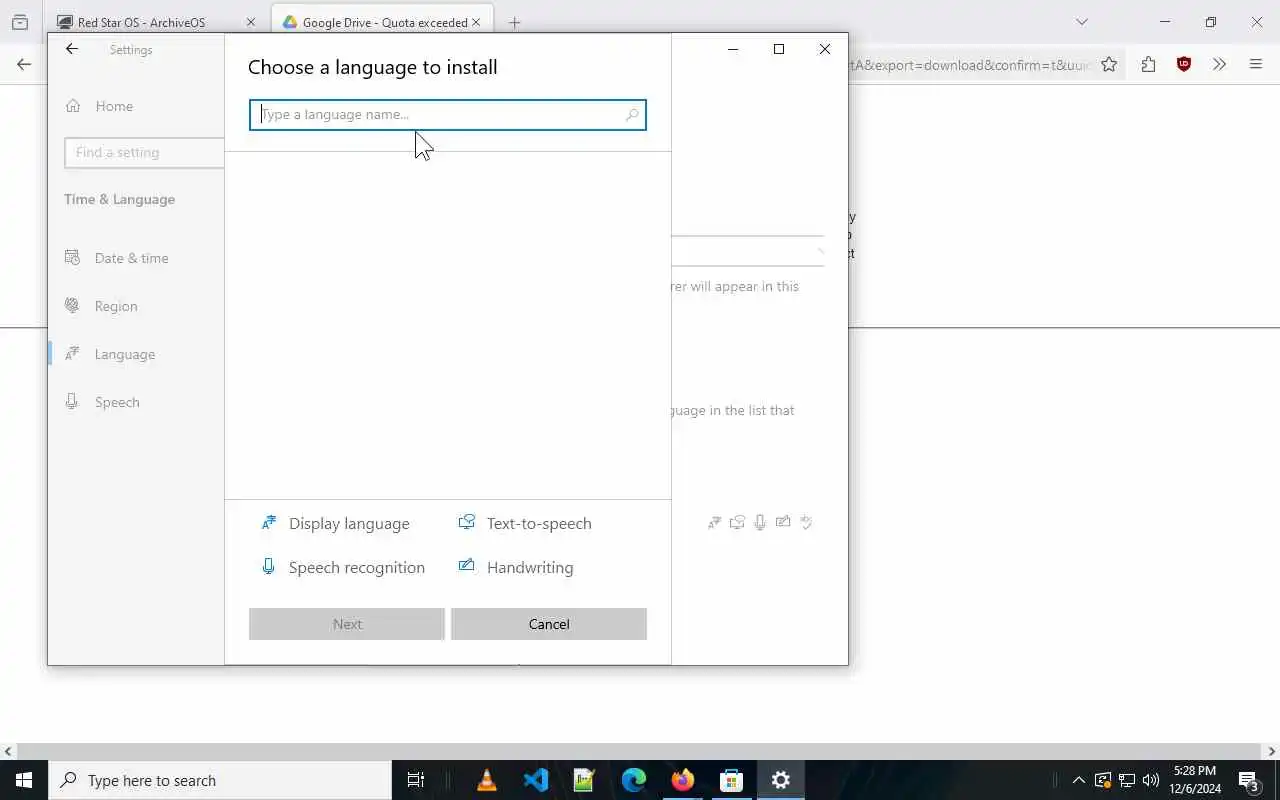Cancel the language install dialog
Screen dimensions: 1280x800
point(549,624)
